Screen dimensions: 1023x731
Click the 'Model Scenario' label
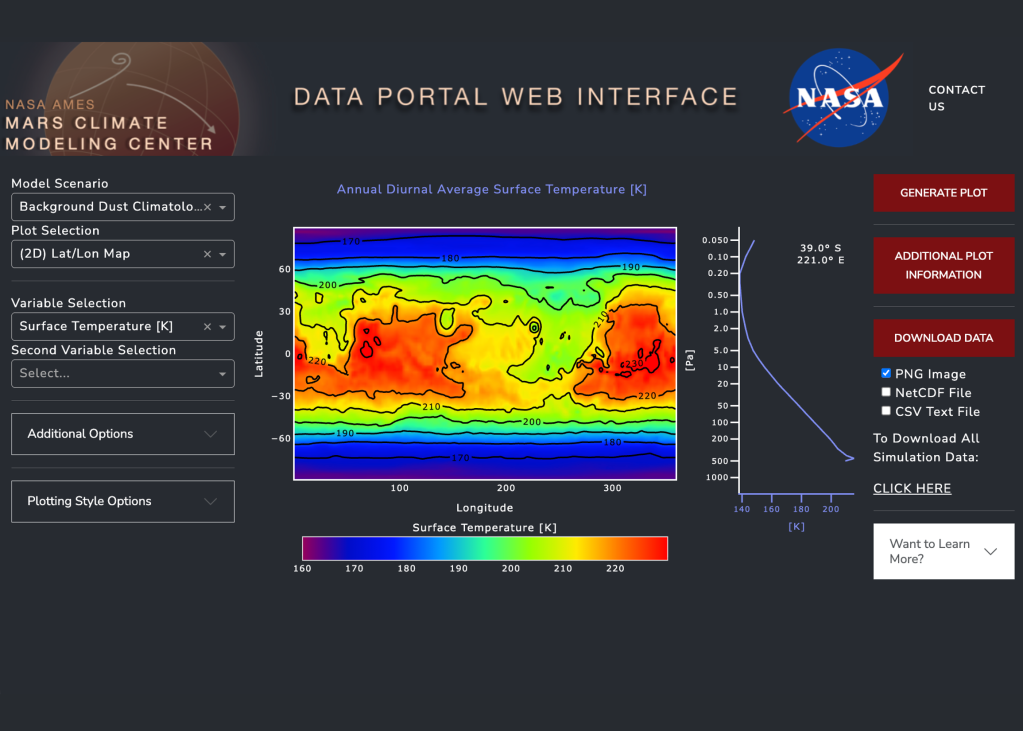click(59, 183)
